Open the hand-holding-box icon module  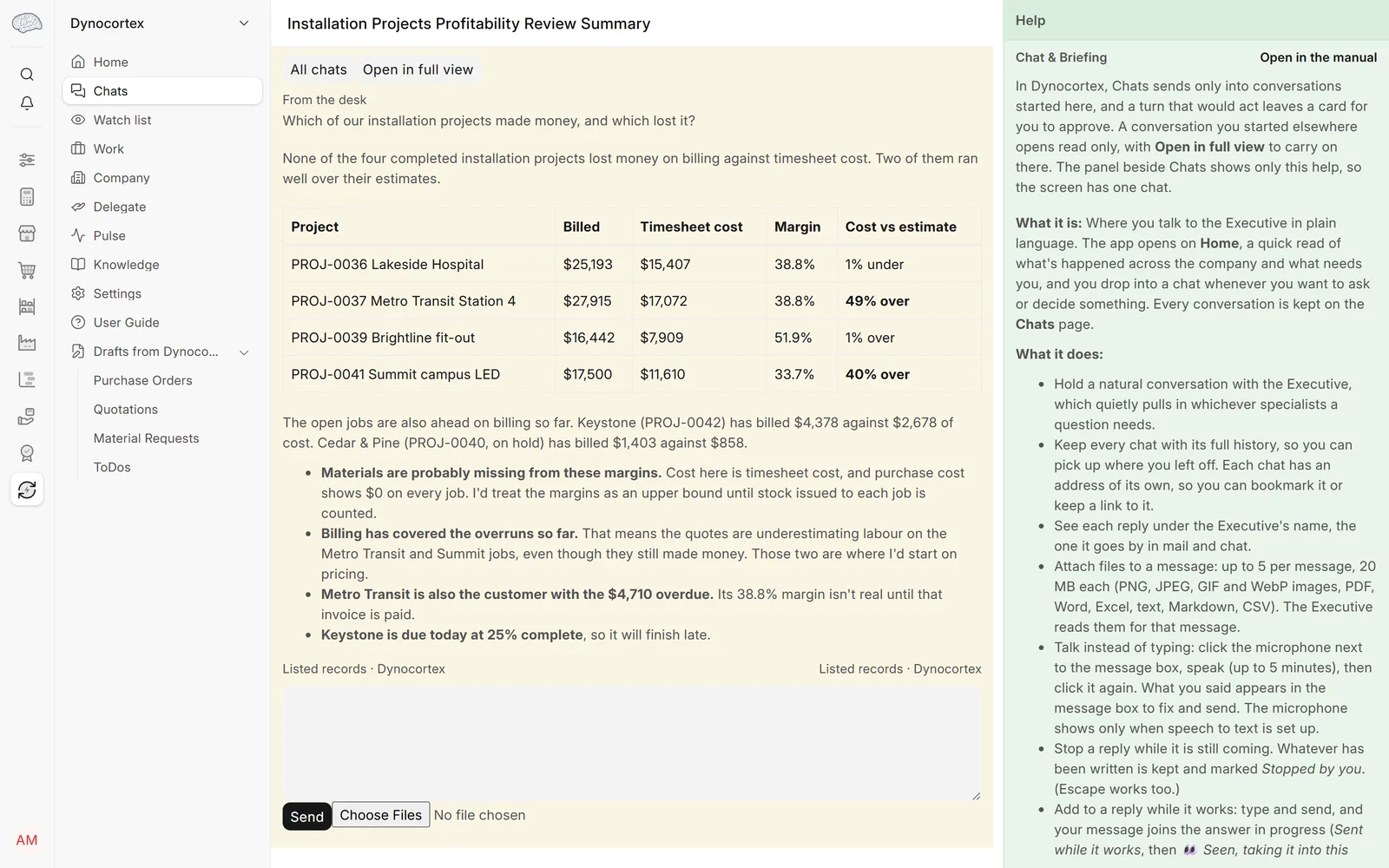(27, 417)
